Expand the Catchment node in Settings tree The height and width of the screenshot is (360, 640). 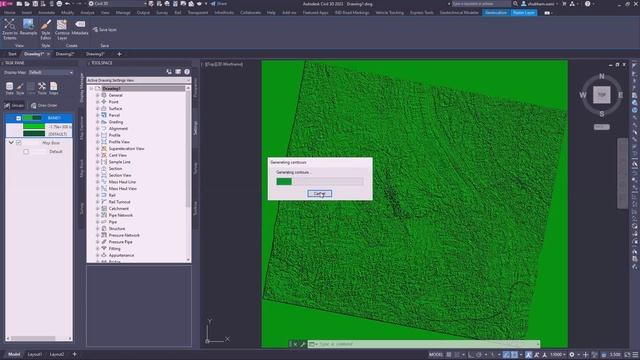[98, 209]
